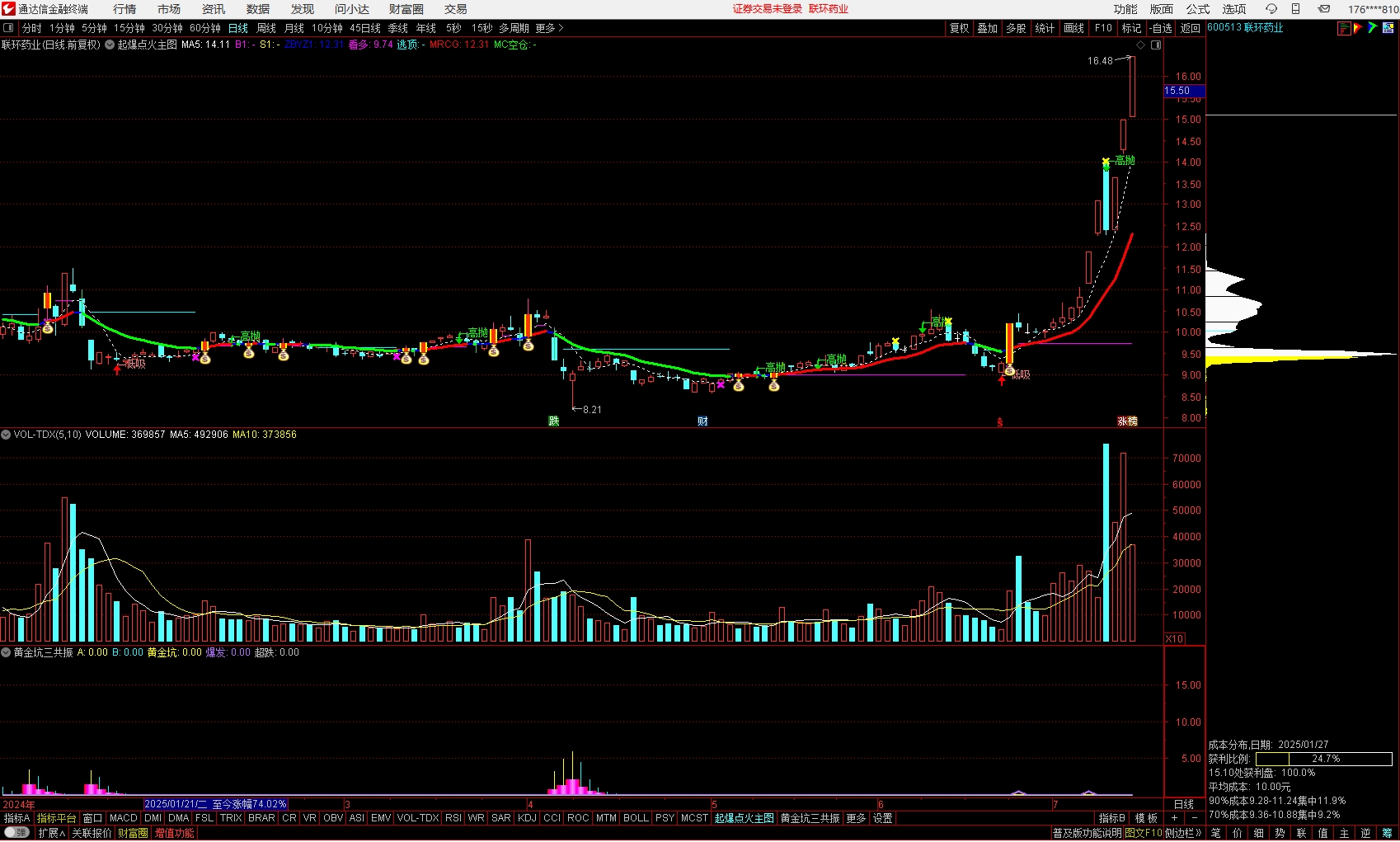The image size is (1400, 842).
Task: Open F10 company info
Action: (1103, 28)
